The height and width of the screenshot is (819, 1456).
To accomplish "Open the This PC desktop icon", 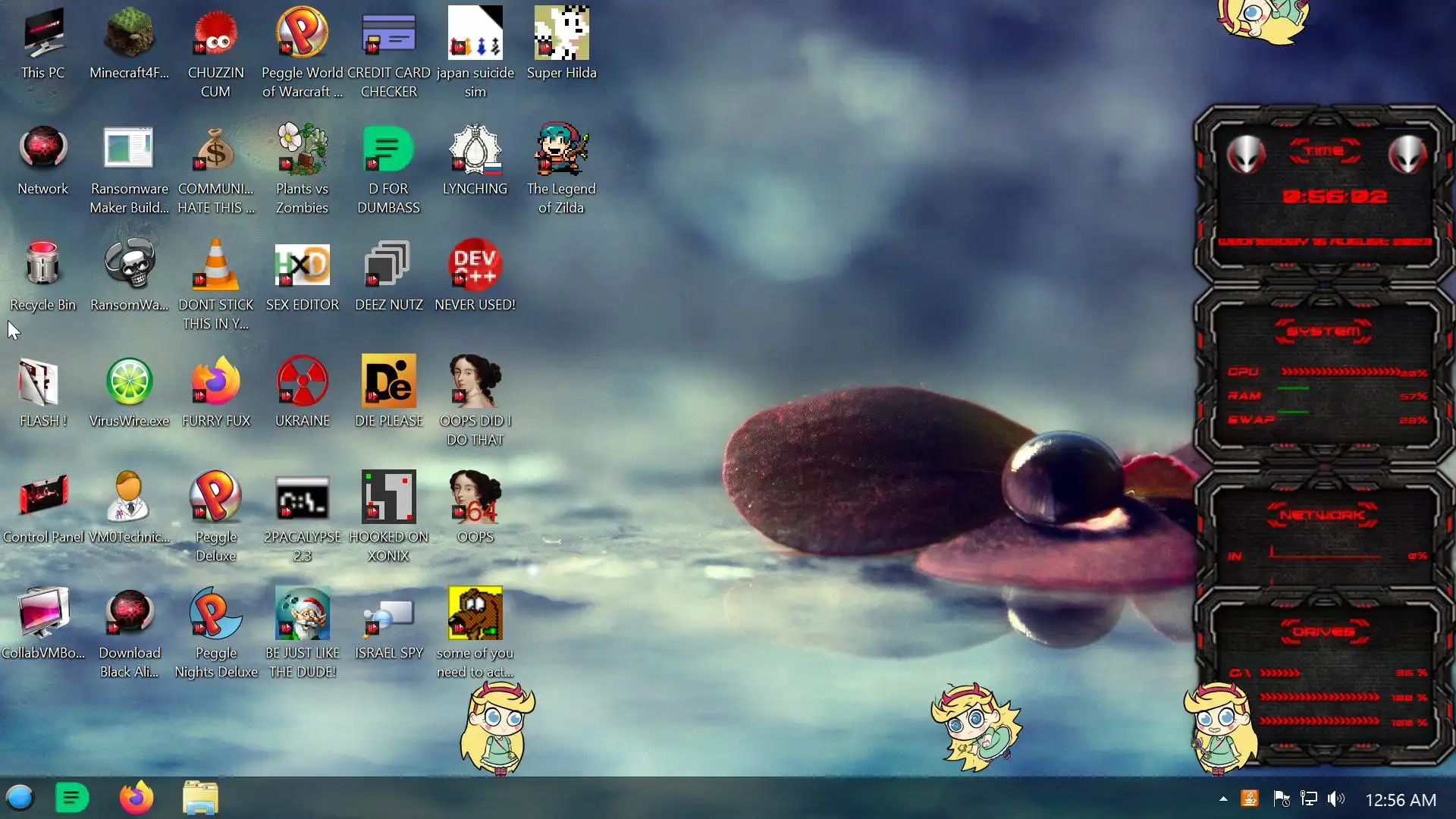I will [43, 35].
